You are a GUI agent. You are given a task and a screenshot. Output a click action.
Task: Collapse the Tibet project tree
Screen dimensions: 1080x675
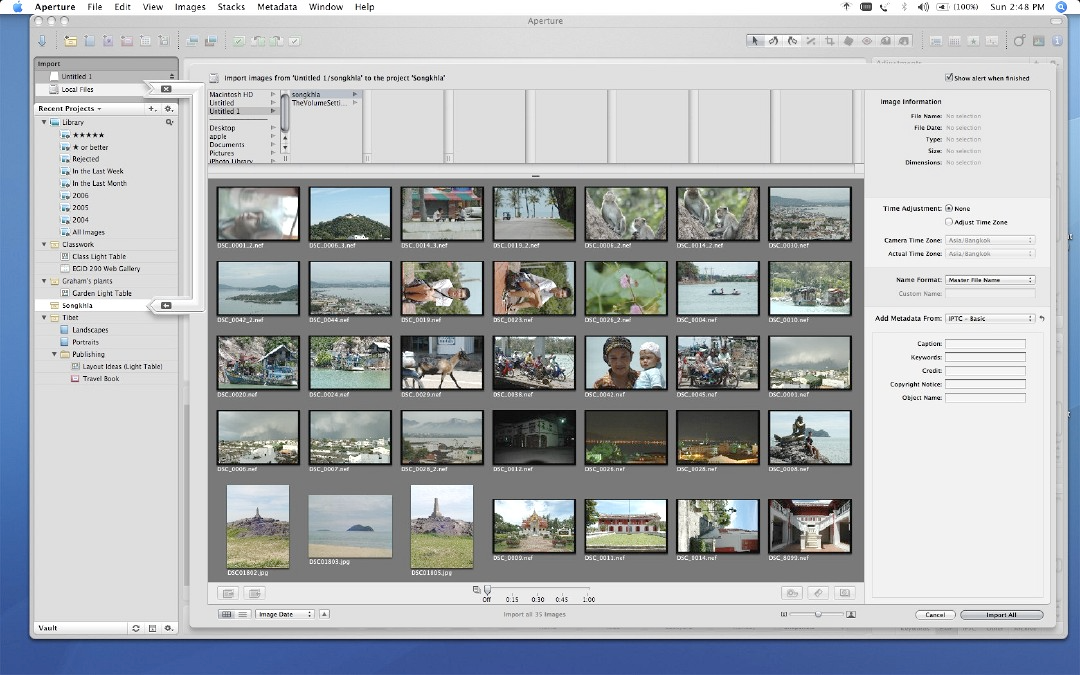44,318
